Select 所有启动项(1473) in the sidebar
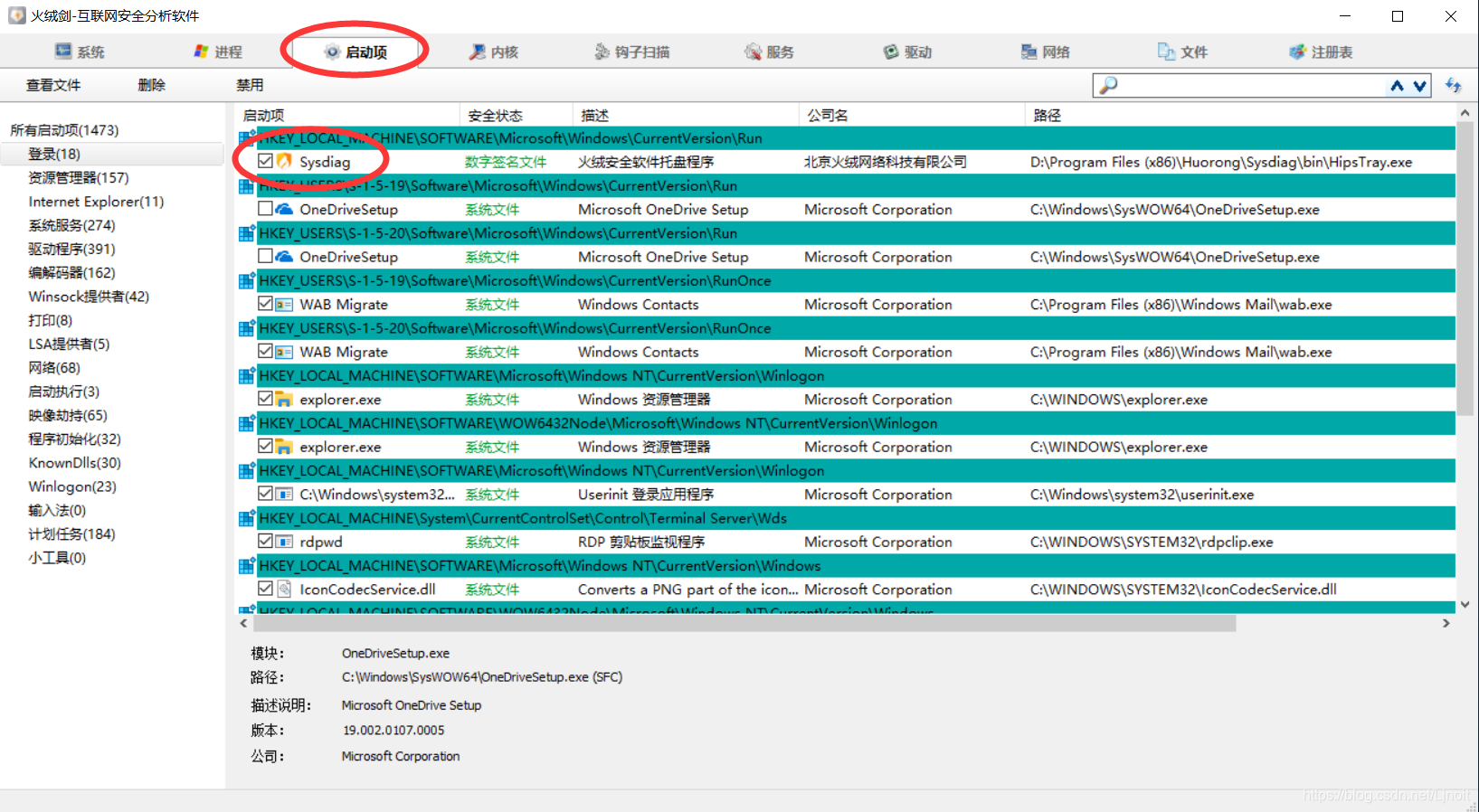Viewport: 1479px width, 812px height. coord(64,130)
